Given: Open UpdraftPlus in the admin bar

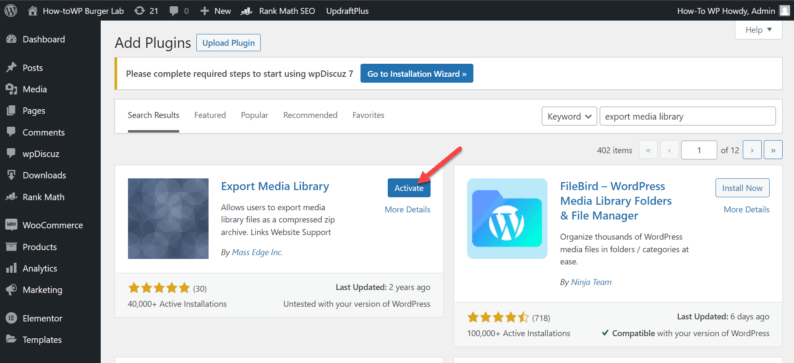Looking at the screenshot, I should click(x=347, y=11).
